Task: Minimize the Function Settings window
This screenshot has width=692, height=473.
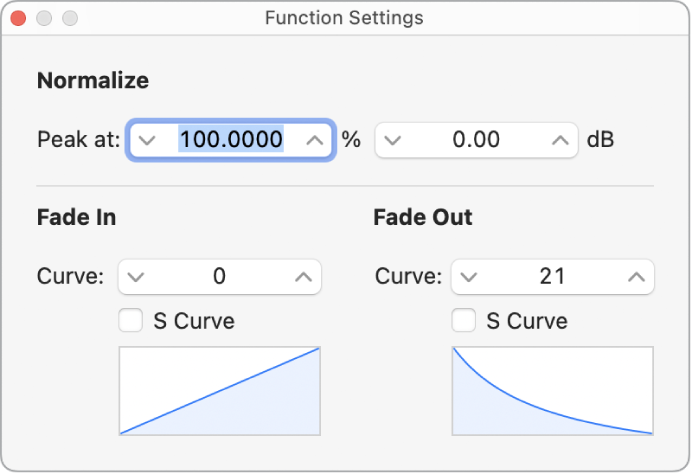Action: 44,18
